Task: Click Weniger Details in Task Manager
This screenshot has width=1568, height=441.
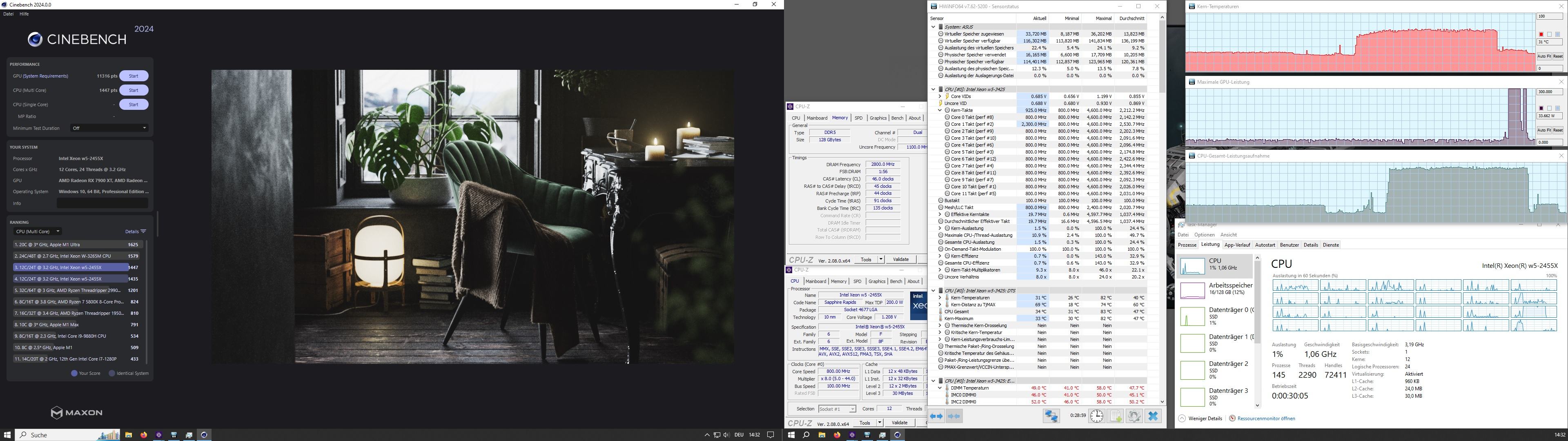Action: [1200, 419]
